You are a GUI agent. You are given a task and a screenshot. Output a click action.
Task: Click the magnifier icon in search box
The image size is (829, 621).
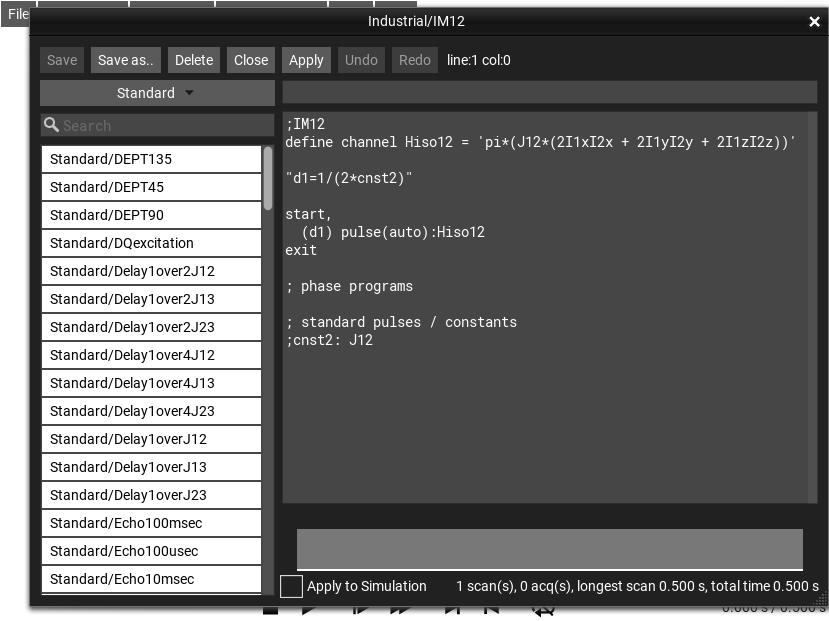click(51, 126)
